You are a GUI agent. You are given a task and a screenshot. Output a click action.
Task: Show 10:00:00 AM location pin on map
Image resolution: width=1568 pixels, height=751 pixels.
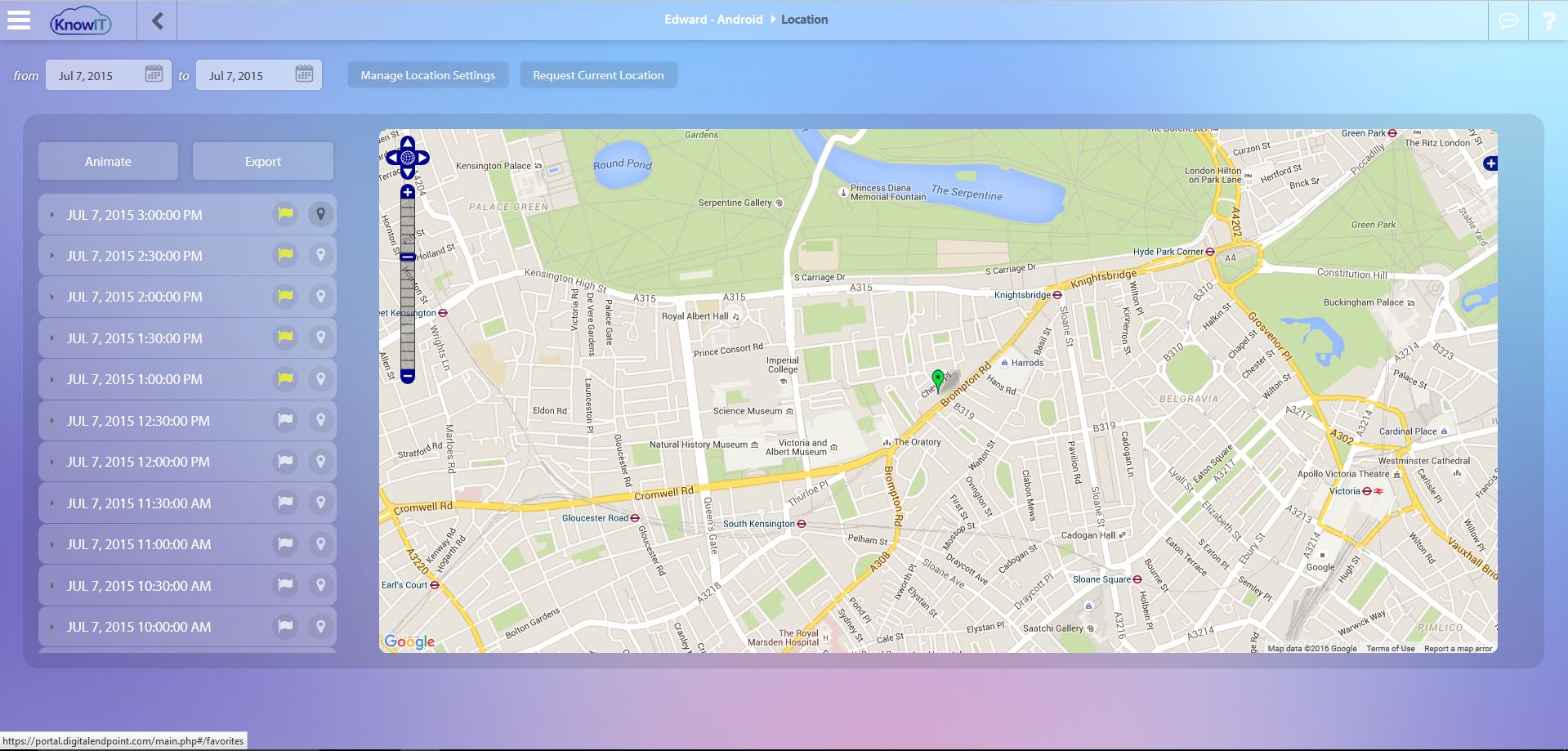[x=321, y=626]
